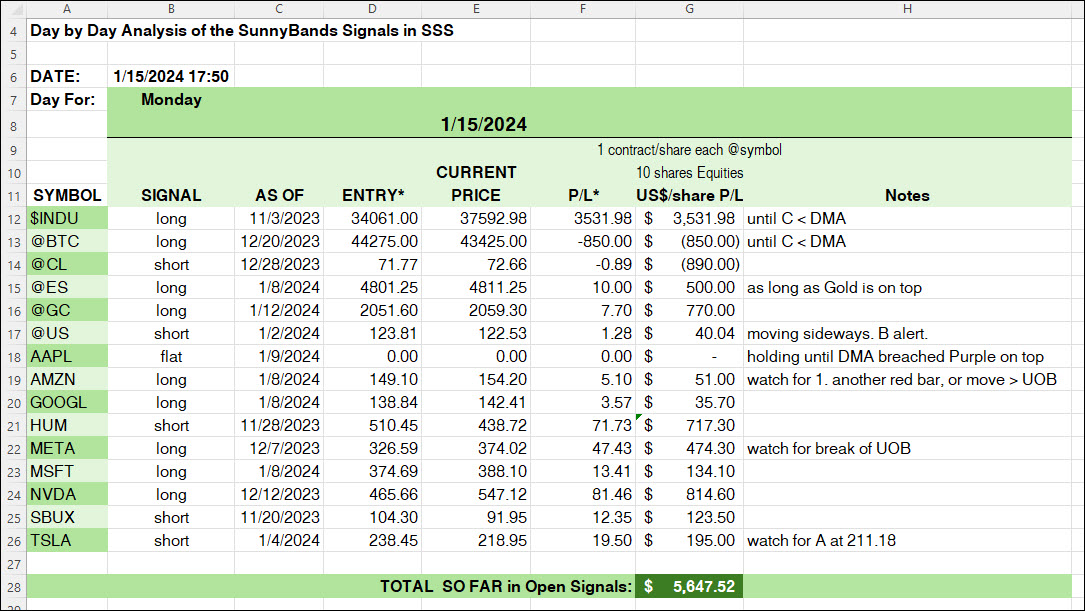Click the 'DATE:' label cell

pyautogui.click(x=66, y=76)
